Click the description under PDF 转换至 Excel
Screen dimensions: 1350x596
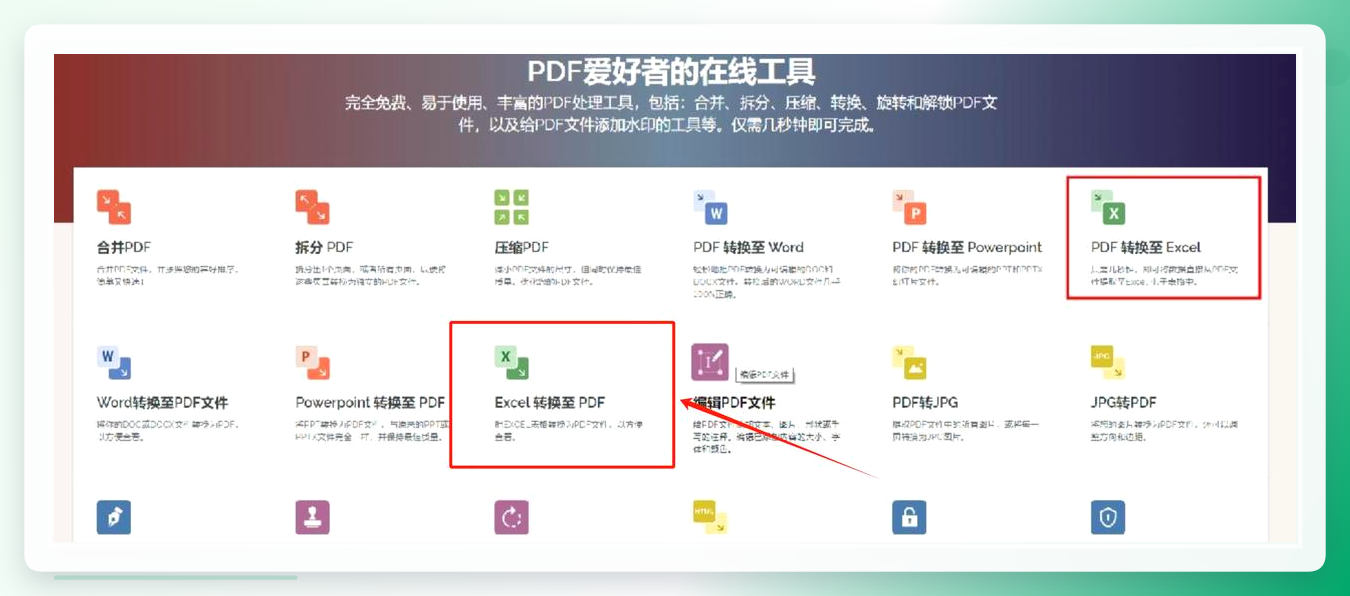1165,276
